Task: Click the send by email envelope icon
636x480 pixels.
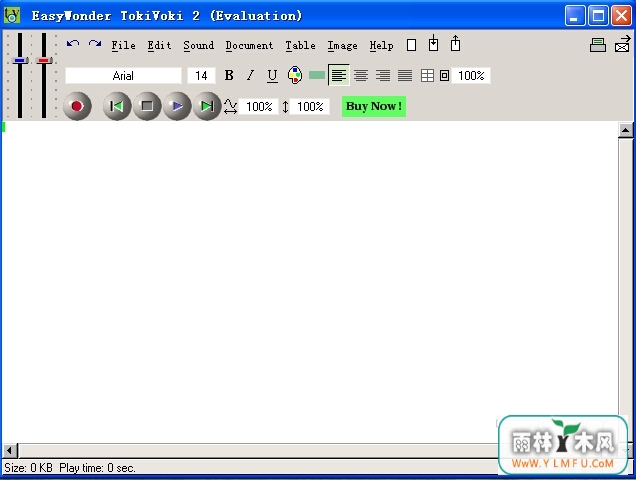Action: [x=623, y=44]
